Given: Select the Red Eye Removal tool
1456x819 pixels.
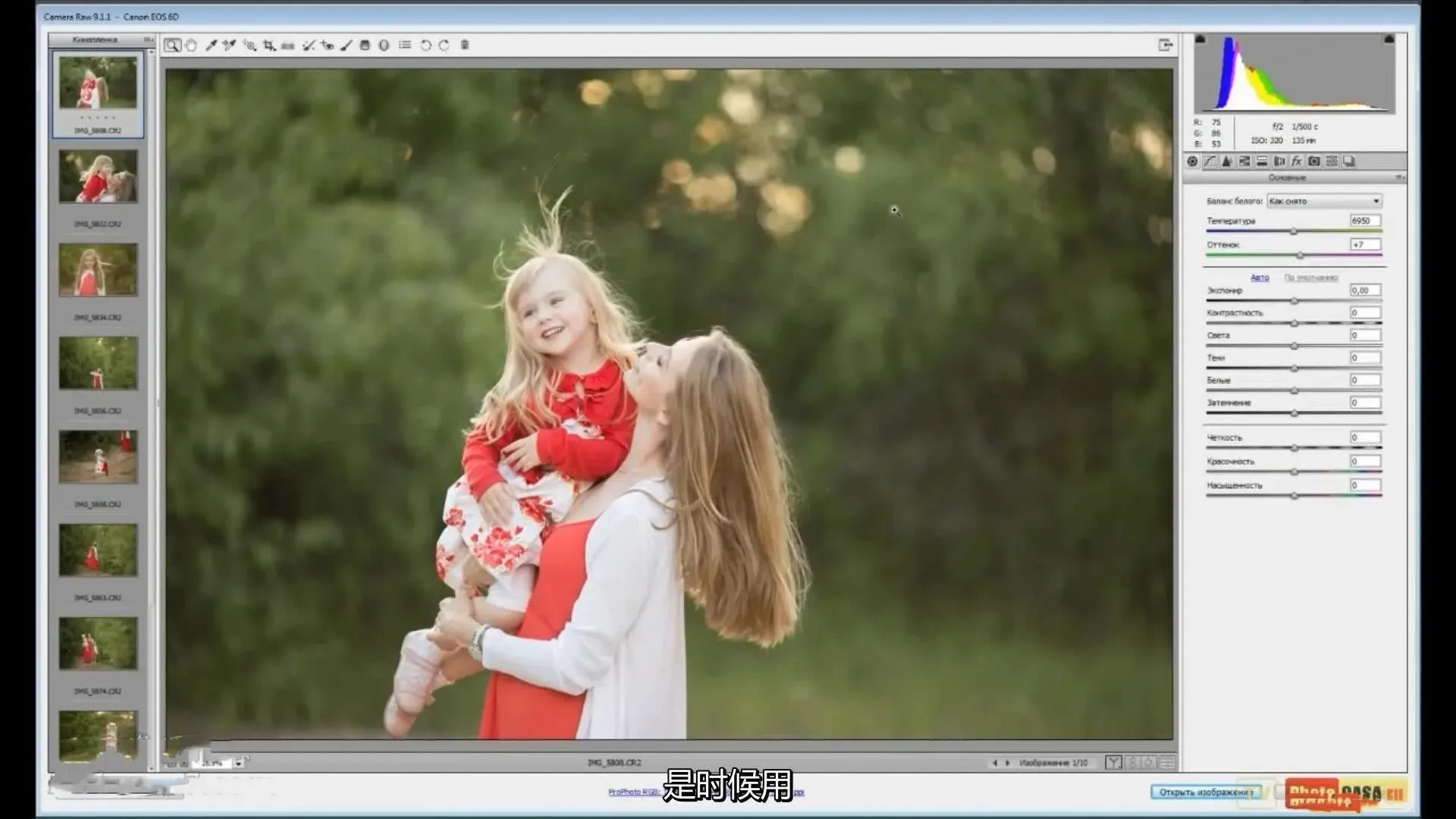Looking at the screenshot, I should tap(328, 45).
